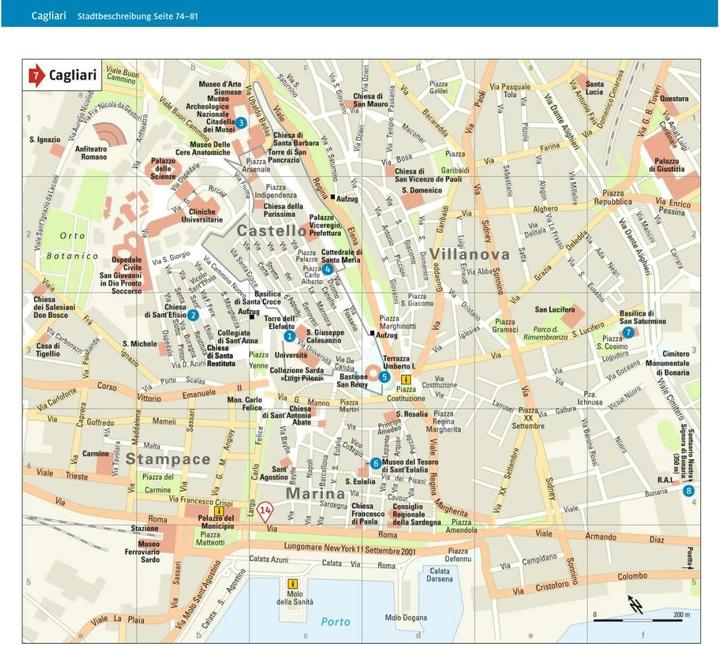This screenshot has width=720, height=645.
Task: Click the Aufzug square near Viale Regina Elena
Action: coord(333,196)
